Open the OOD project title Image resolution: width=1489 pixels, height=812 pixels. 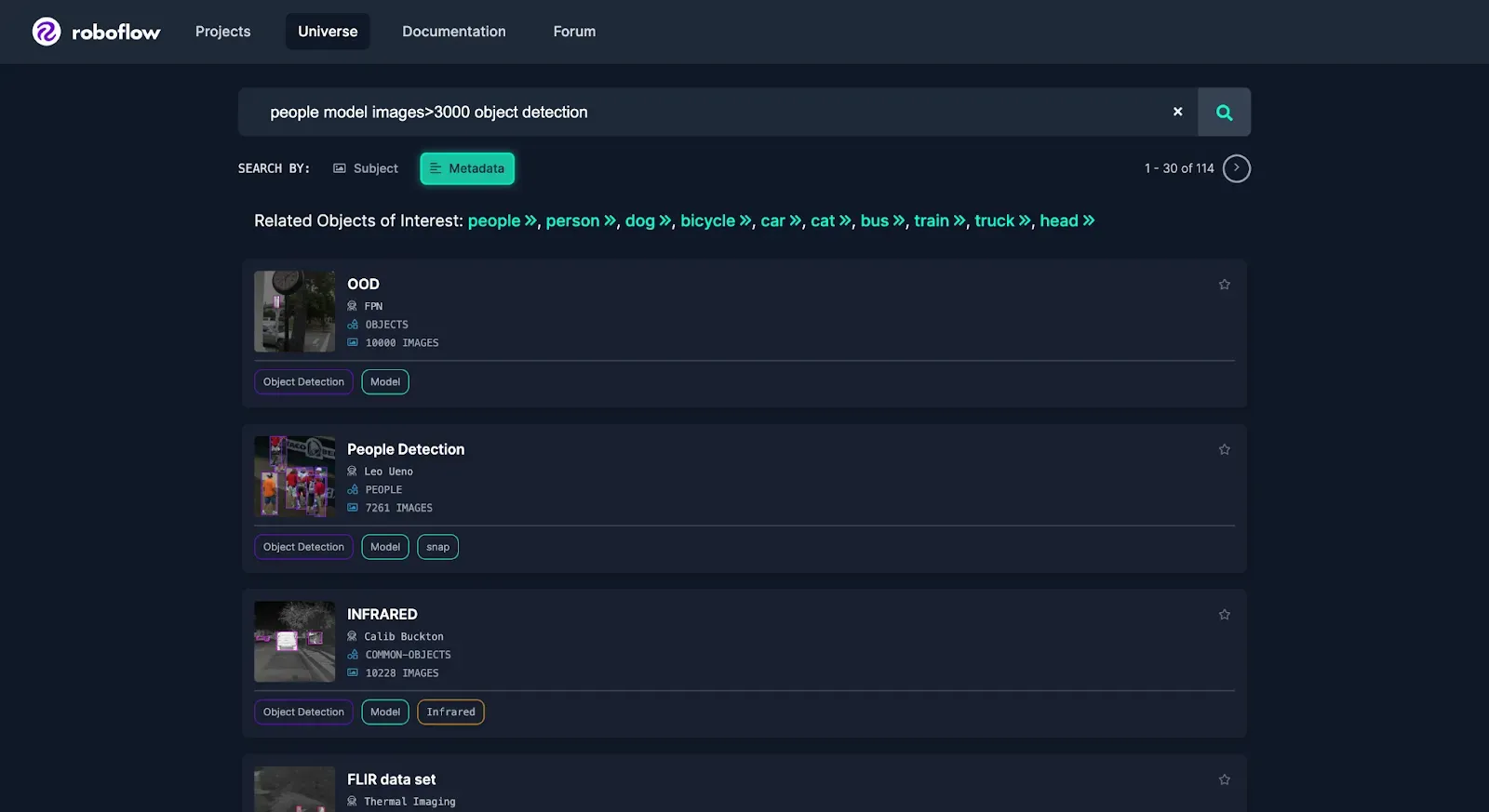(363, 285)
